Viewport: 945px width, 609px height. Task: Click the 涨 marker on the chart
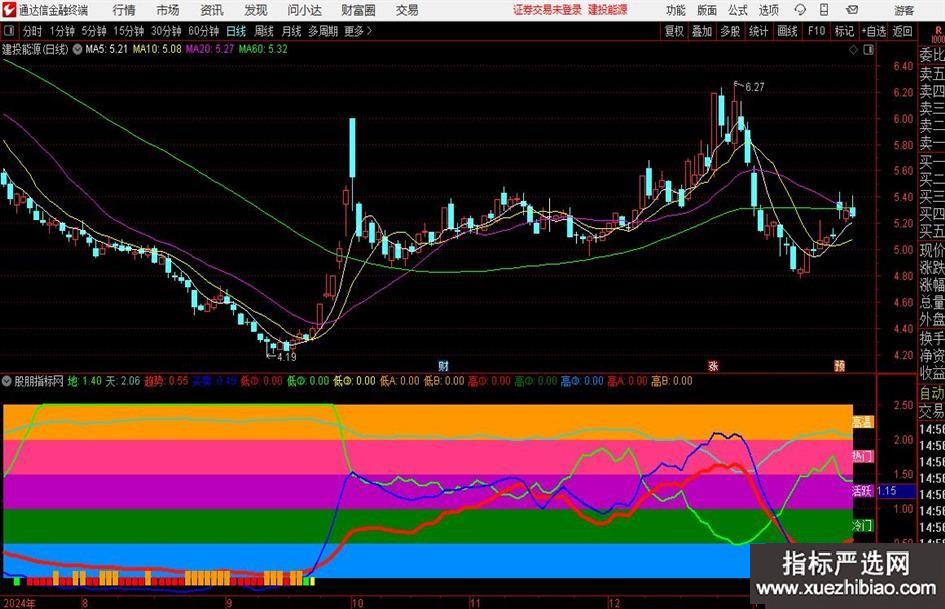[713, 365]
